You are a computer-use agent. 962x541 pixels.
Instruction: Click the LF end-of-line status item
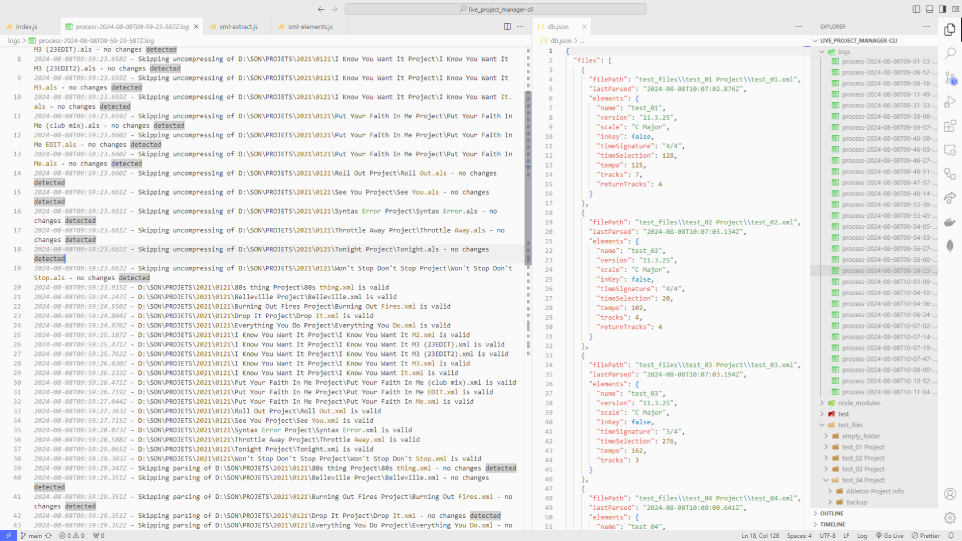[846, 535]
